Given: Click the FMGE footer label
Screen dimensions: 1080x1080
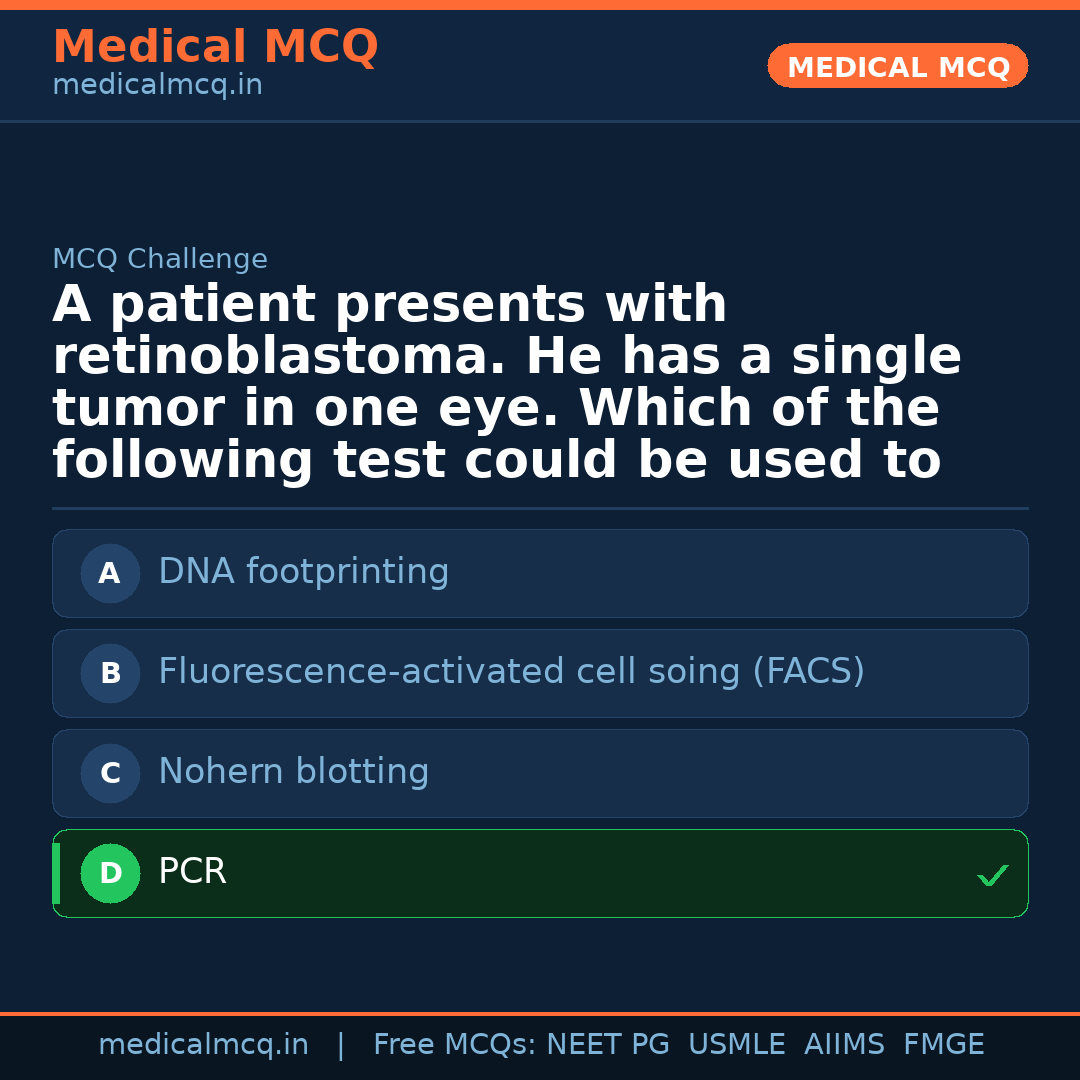Looking at the screenshot, I should point(943,1045).
